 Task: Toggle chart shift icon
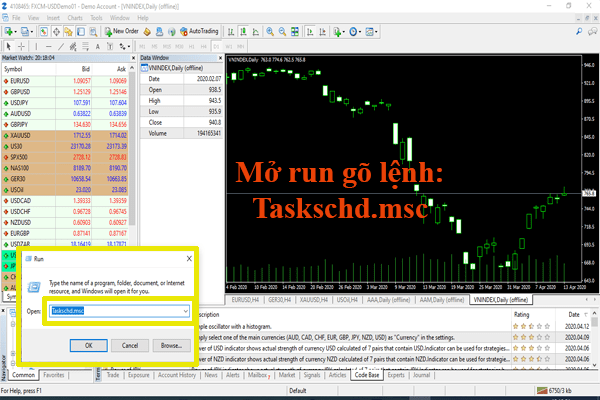(323, 32)
